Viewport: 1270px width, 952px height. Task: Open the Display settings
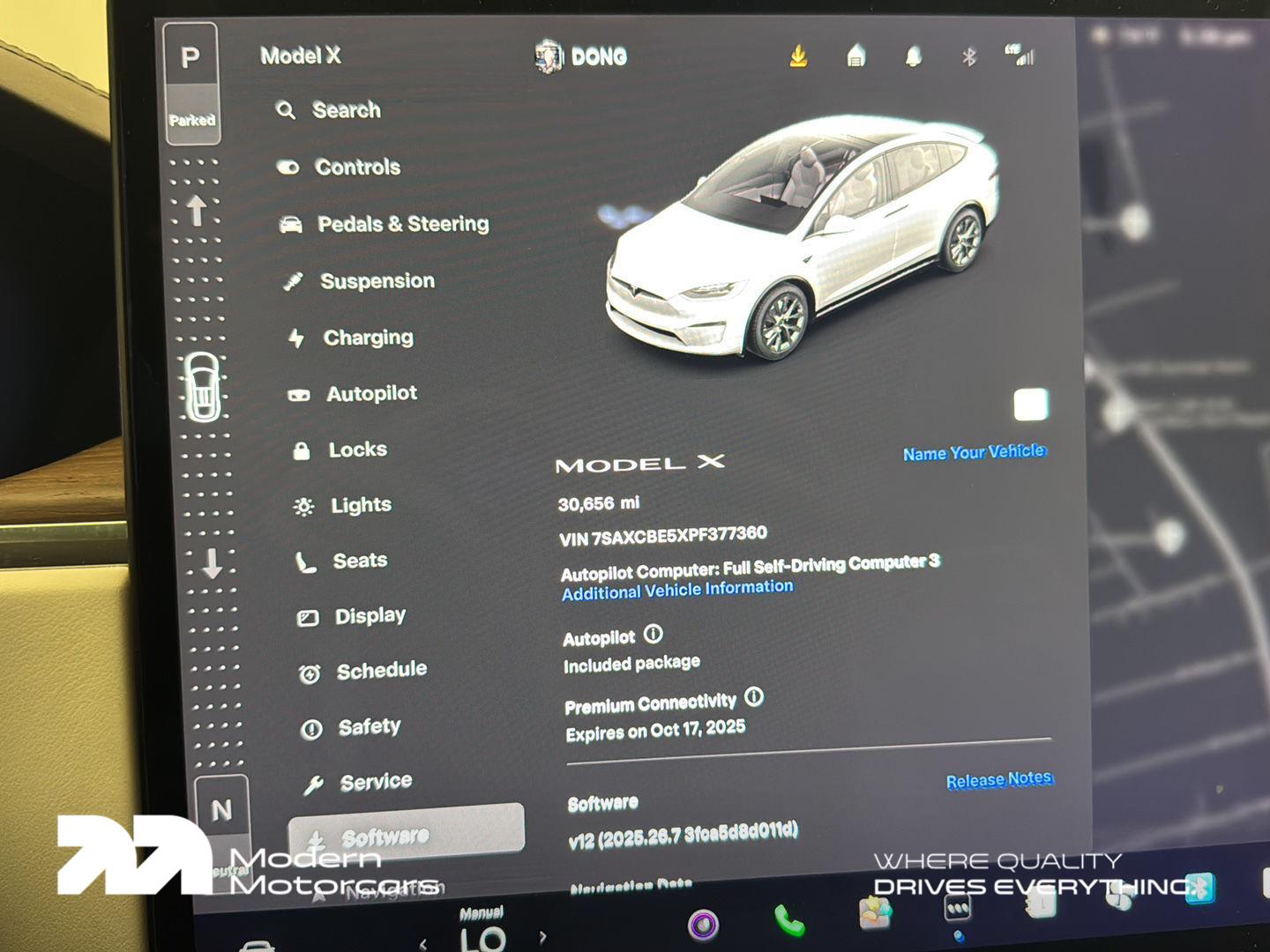pyautogui.click(x=351, y=617)
